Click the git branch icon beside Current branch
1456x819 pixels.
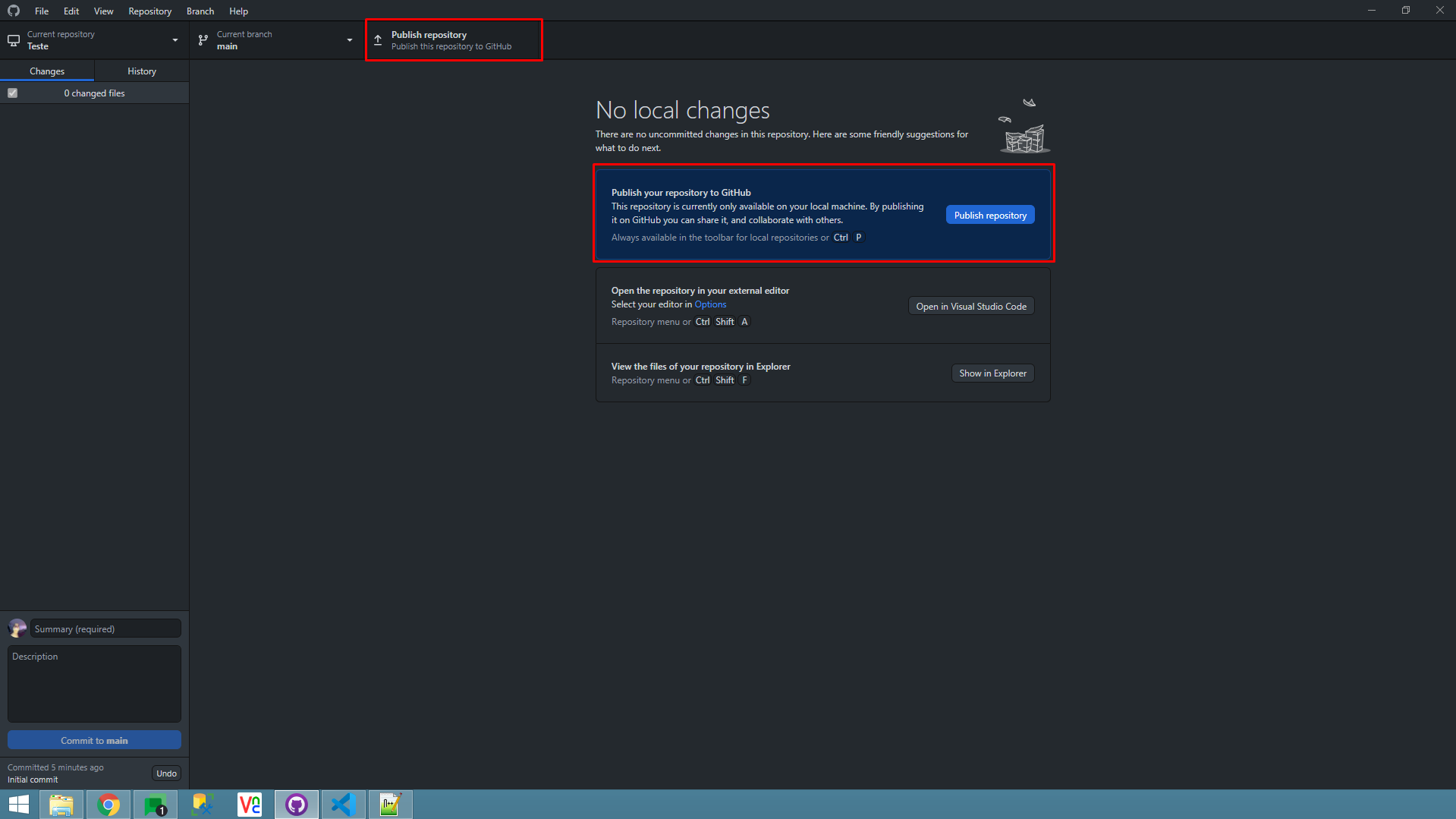click(x=203, y=40)
